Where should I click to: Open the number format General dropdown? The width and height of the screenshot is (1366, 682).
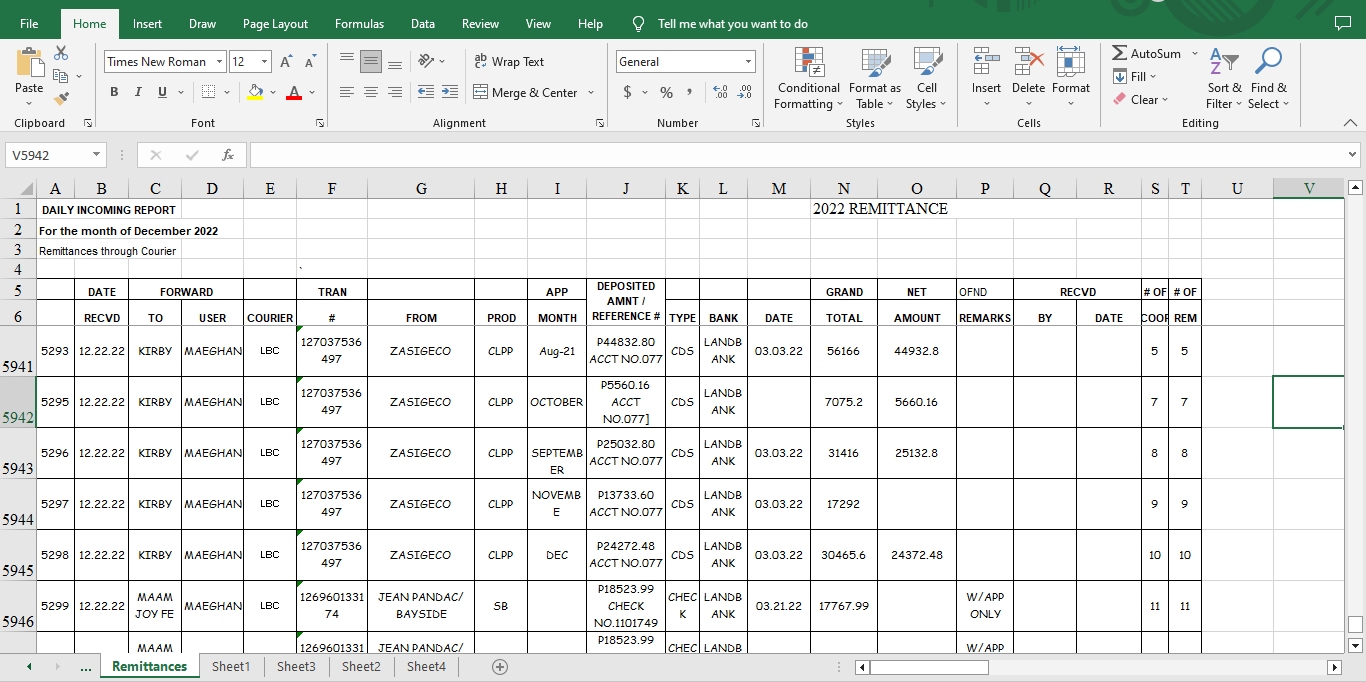(748, 62)
